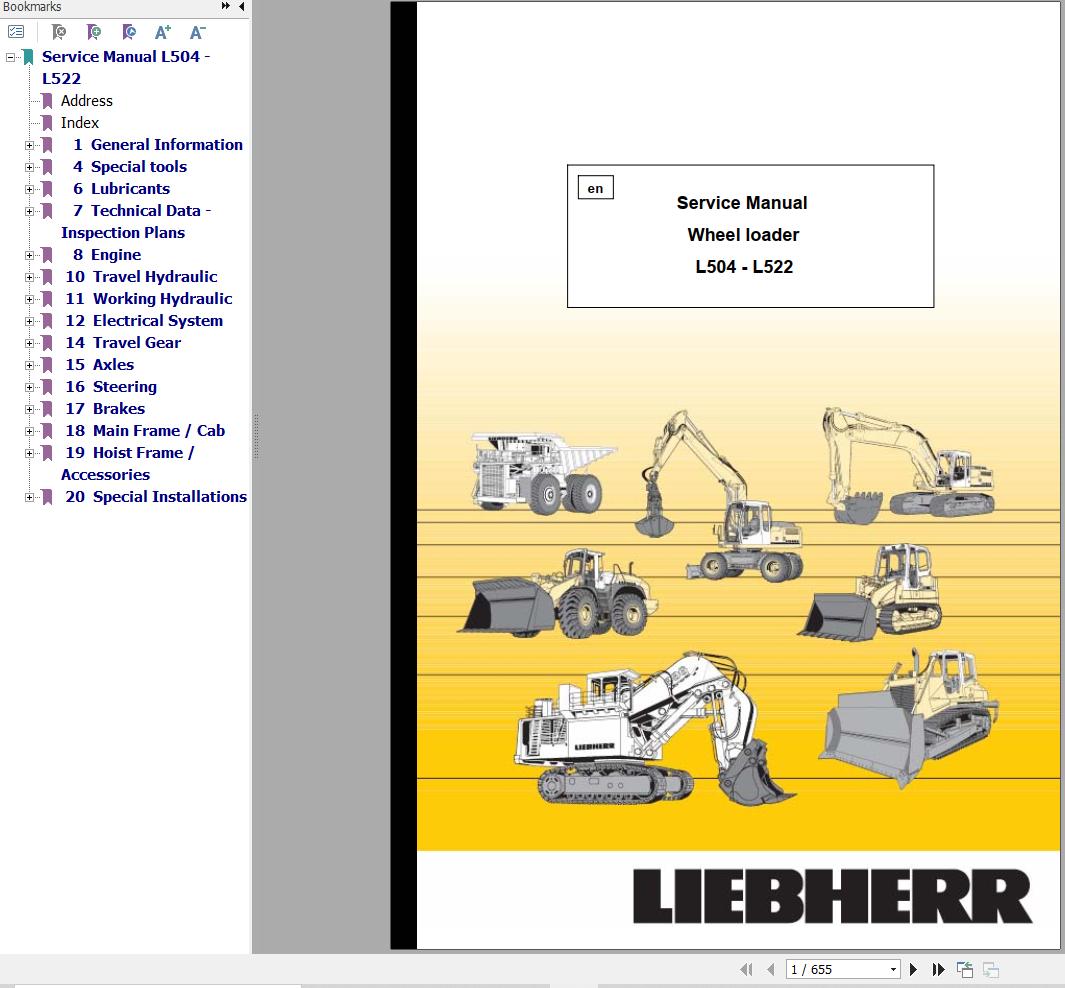Screen dimensions: 1065x988
Task: Open the 12 Electrical System bookmark
Action: point(144,321)
